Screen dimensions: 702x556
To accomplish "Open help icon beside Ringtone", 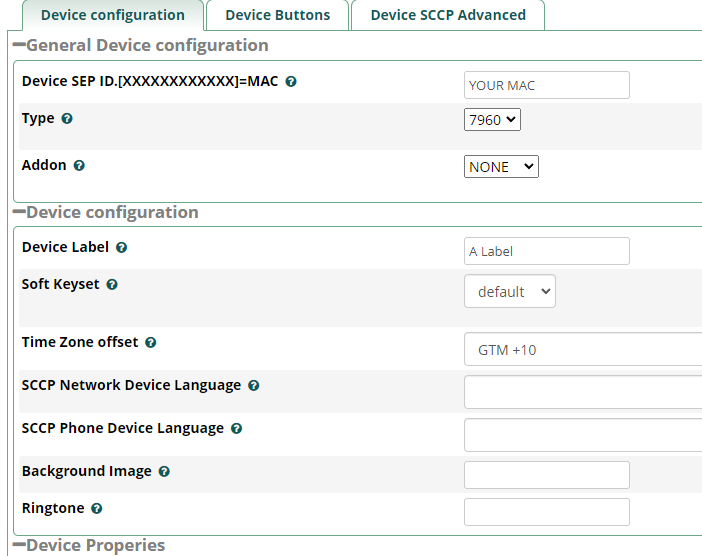I will pos(97,509).
